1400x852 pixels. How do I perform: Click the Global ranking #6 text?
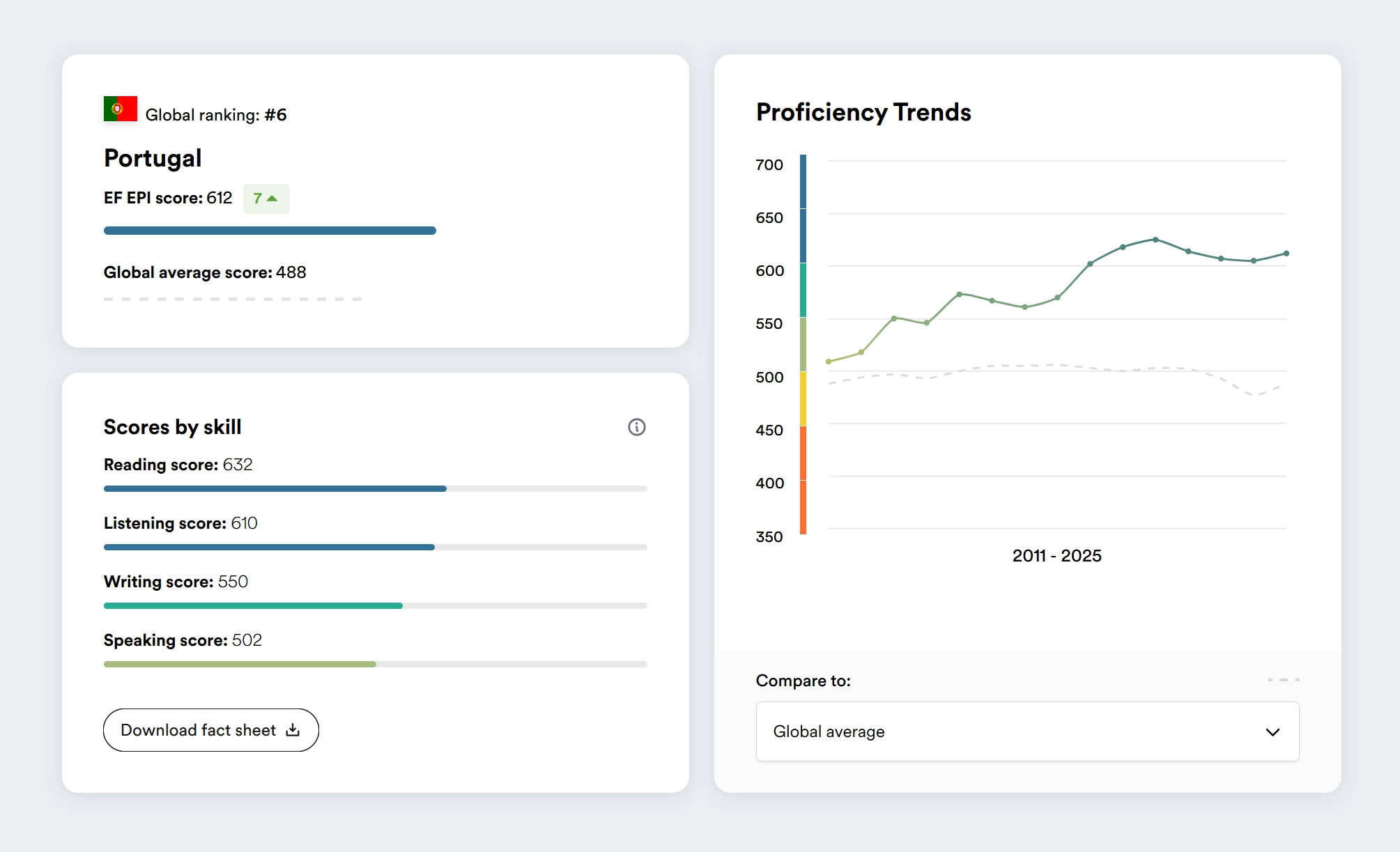[x=215, y=115]
